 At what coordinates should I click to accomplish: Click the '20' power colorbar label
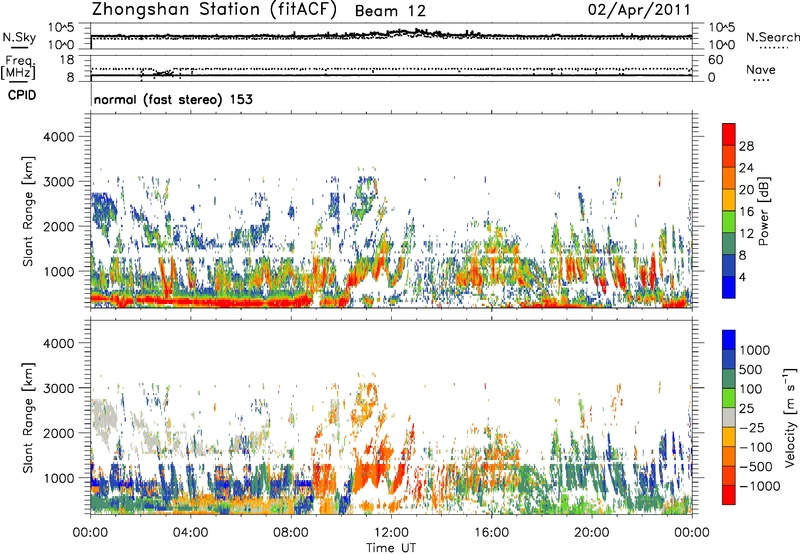tap(746, 190)
